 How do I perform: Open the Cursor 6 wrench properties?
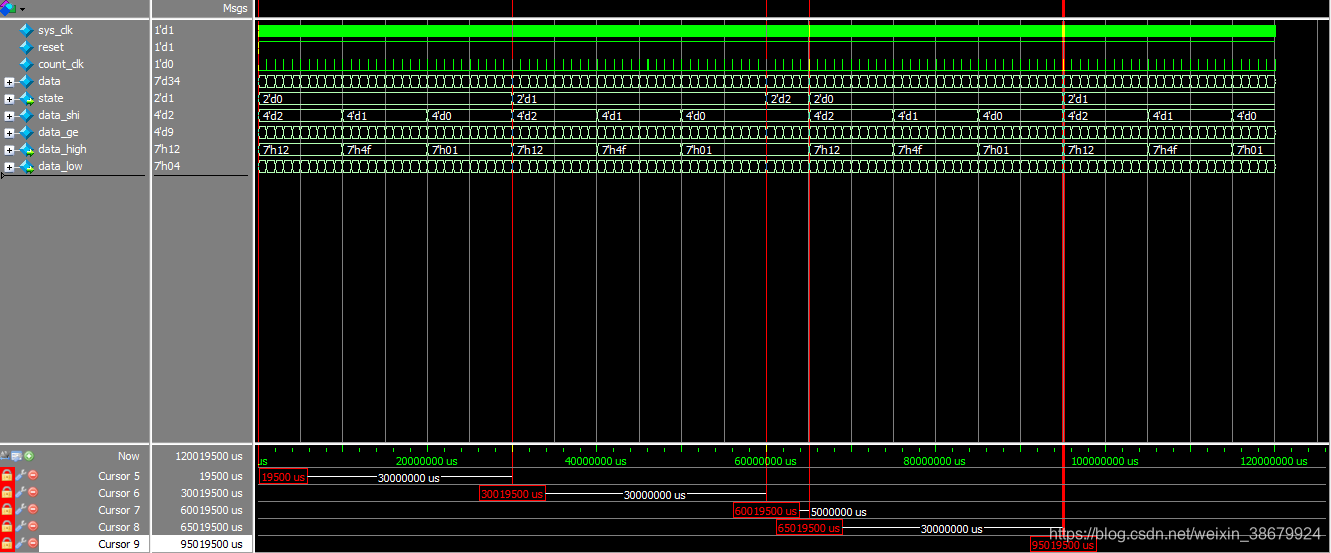click(x=20, y=493)
